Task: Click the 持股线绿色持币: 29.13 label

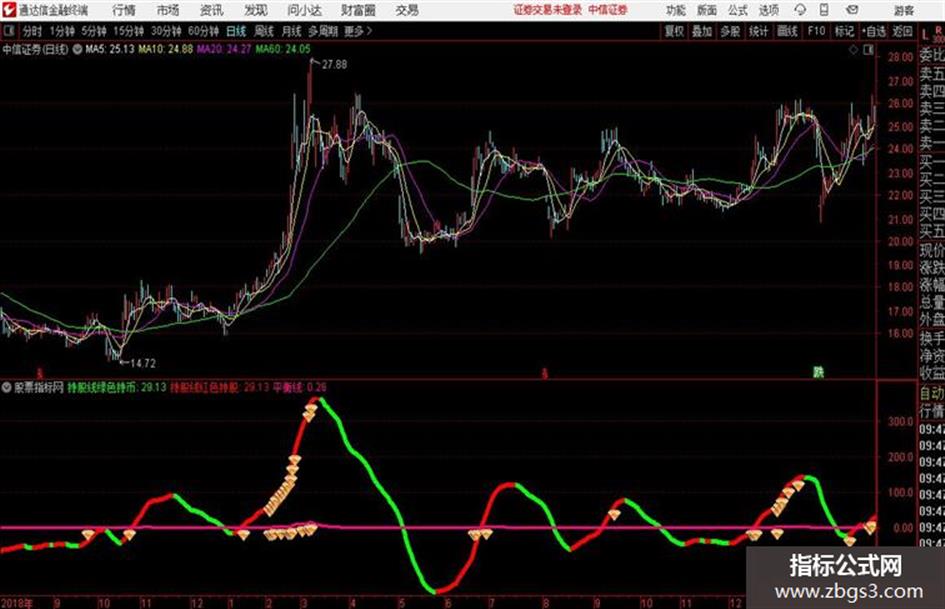Action: 116,387
